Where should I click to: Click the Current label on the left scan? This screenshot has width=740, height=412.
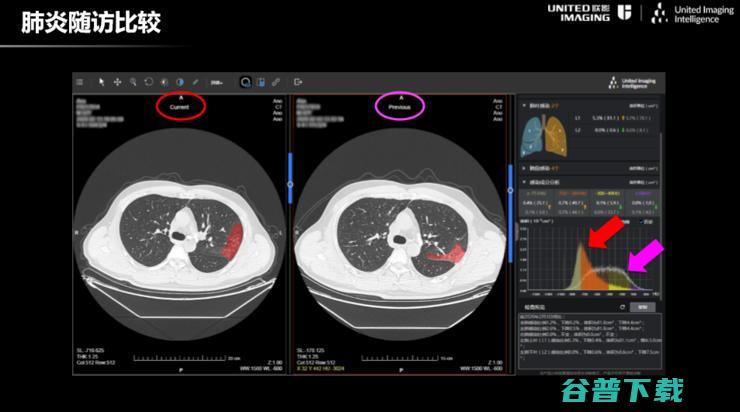(x=179, y=107)
